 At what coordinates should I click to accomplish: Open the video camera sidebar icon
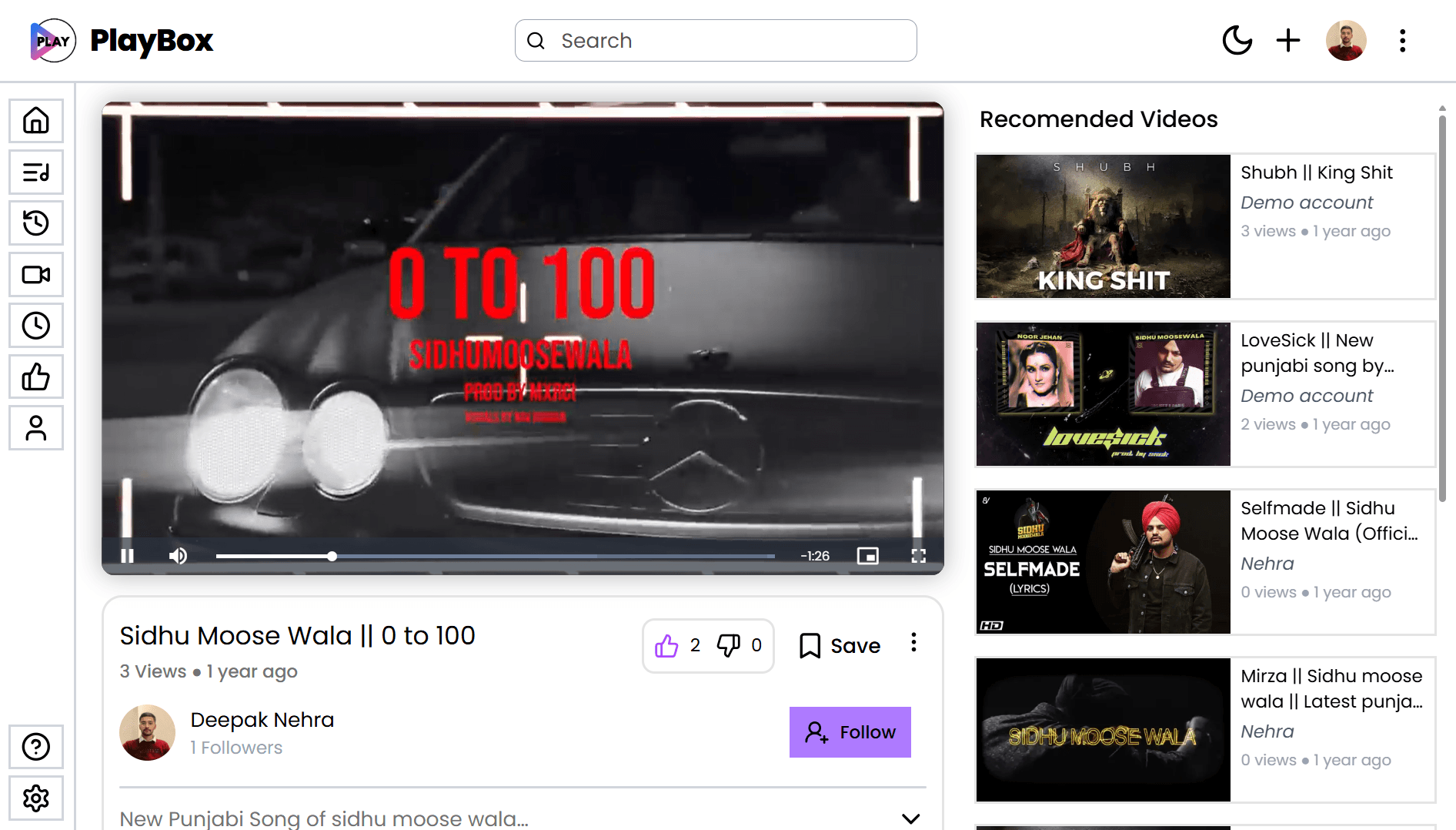click(x=36, y=275)
